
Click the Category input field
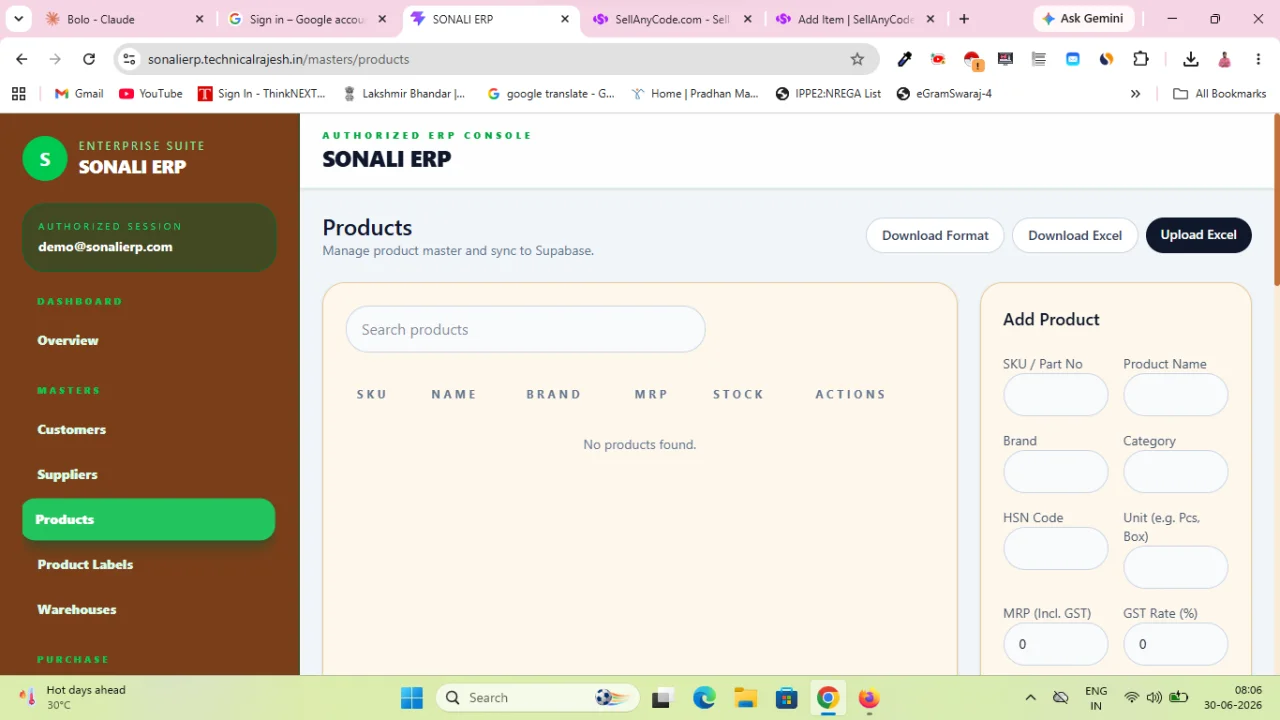point(1176,472)
